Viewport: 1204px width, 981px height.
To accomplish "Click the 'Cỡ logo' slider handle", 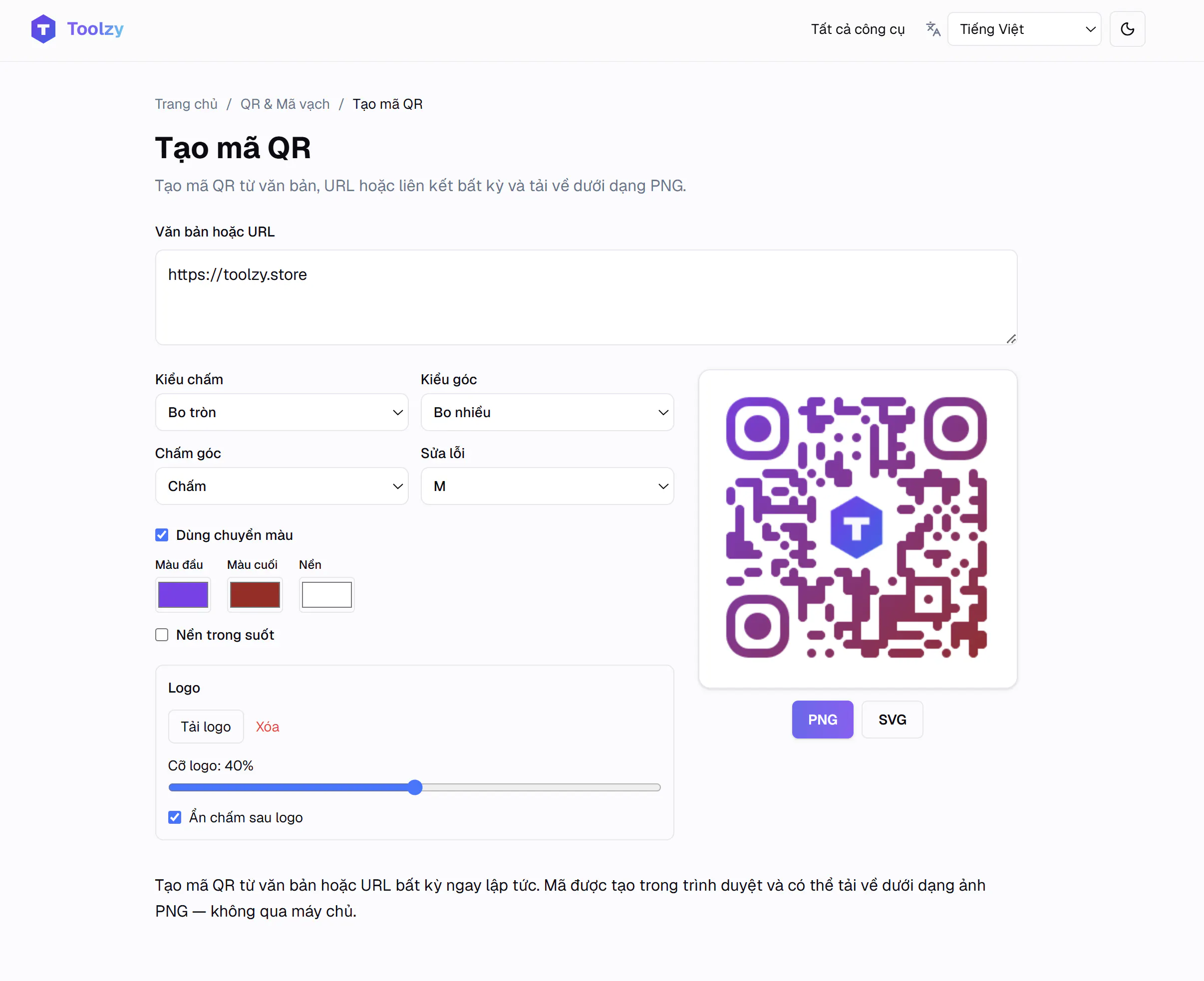I will point(415,787).
